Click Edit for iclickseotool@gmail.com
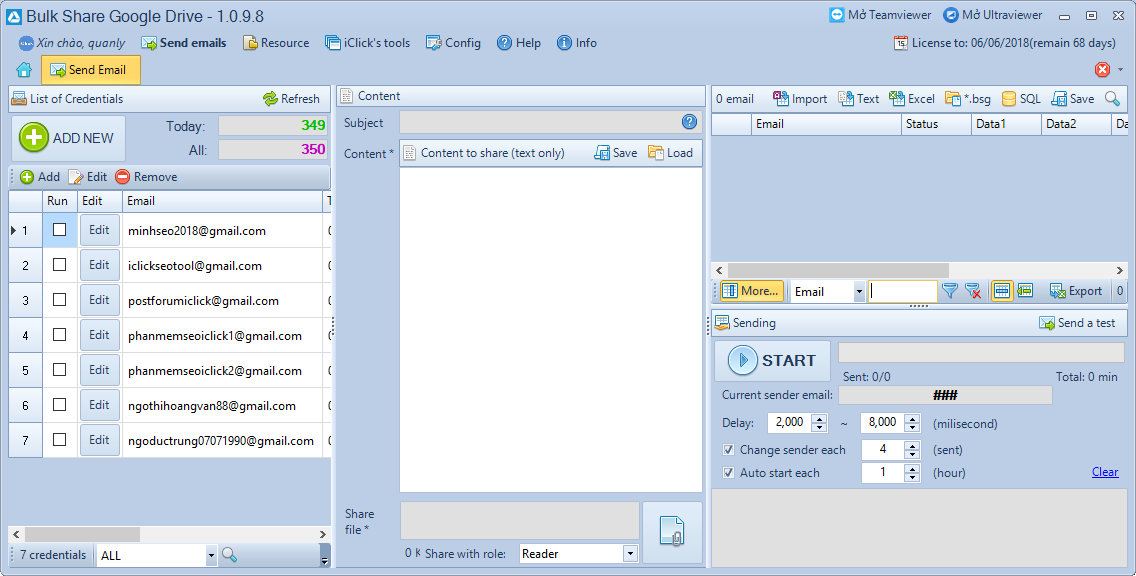1136x576 pixels. click(99, 265)
